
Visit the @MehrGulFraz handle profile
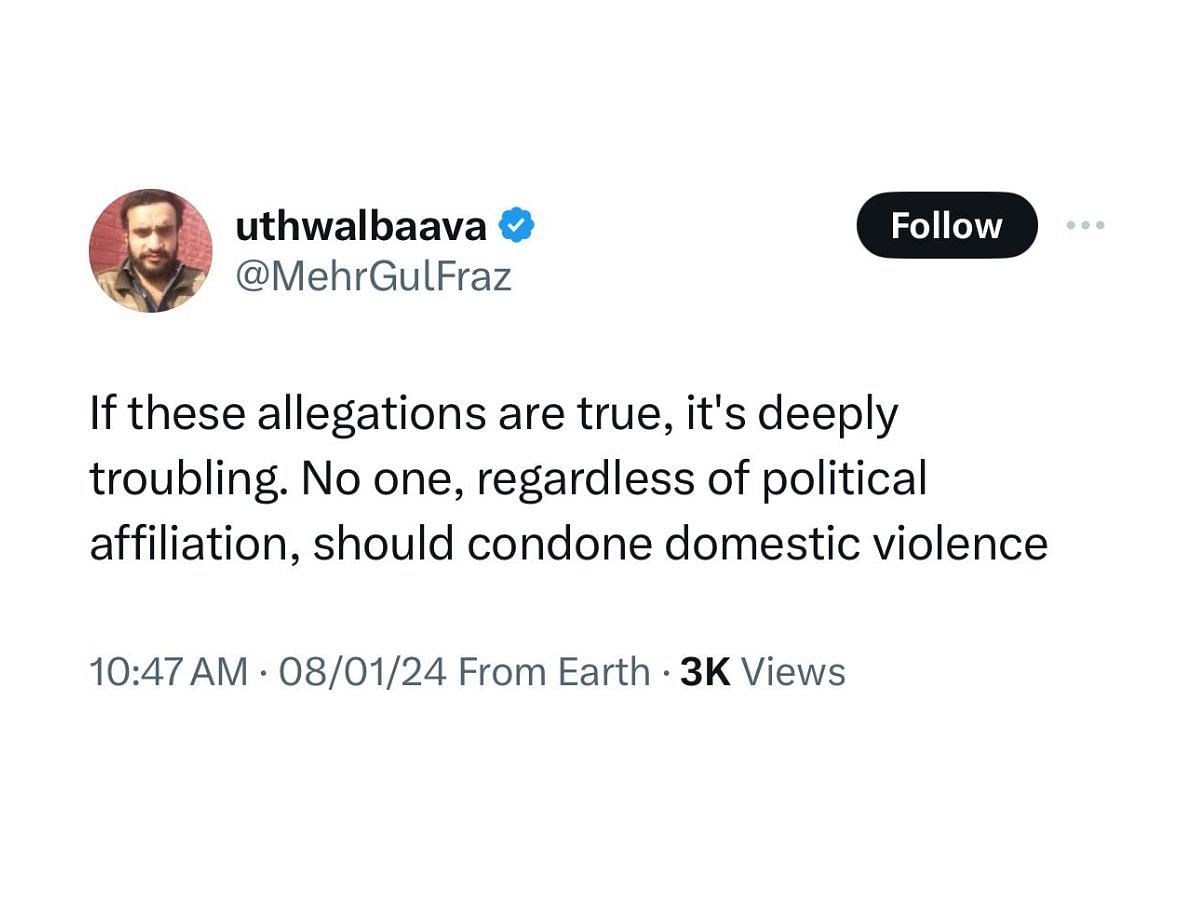click(372, 275)
